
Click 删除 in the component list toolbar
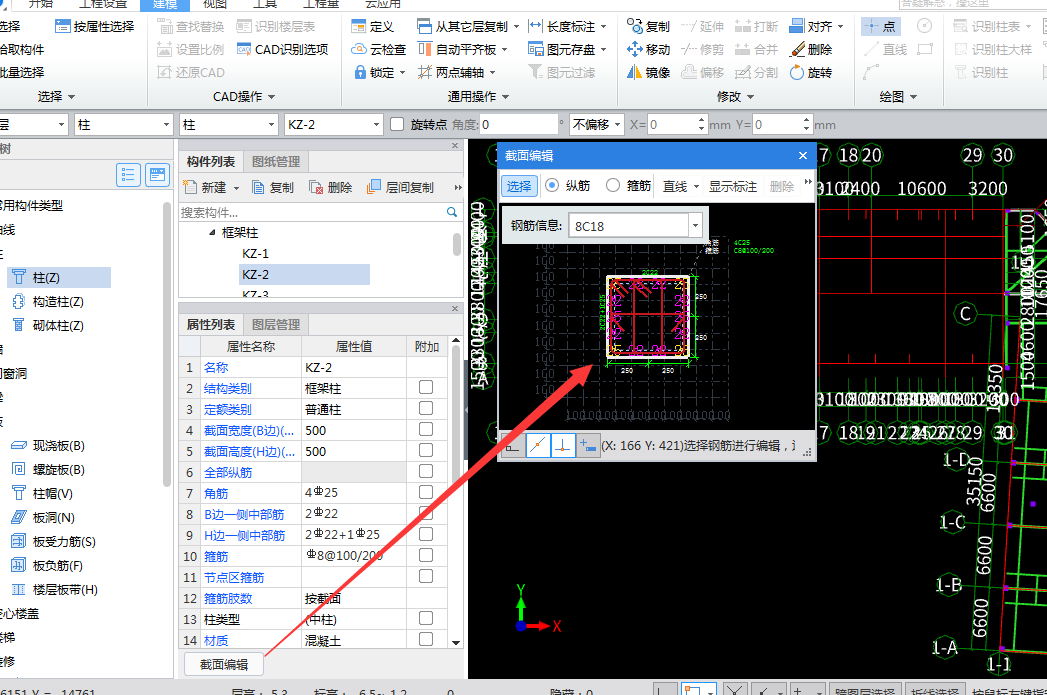coord(331,188)
